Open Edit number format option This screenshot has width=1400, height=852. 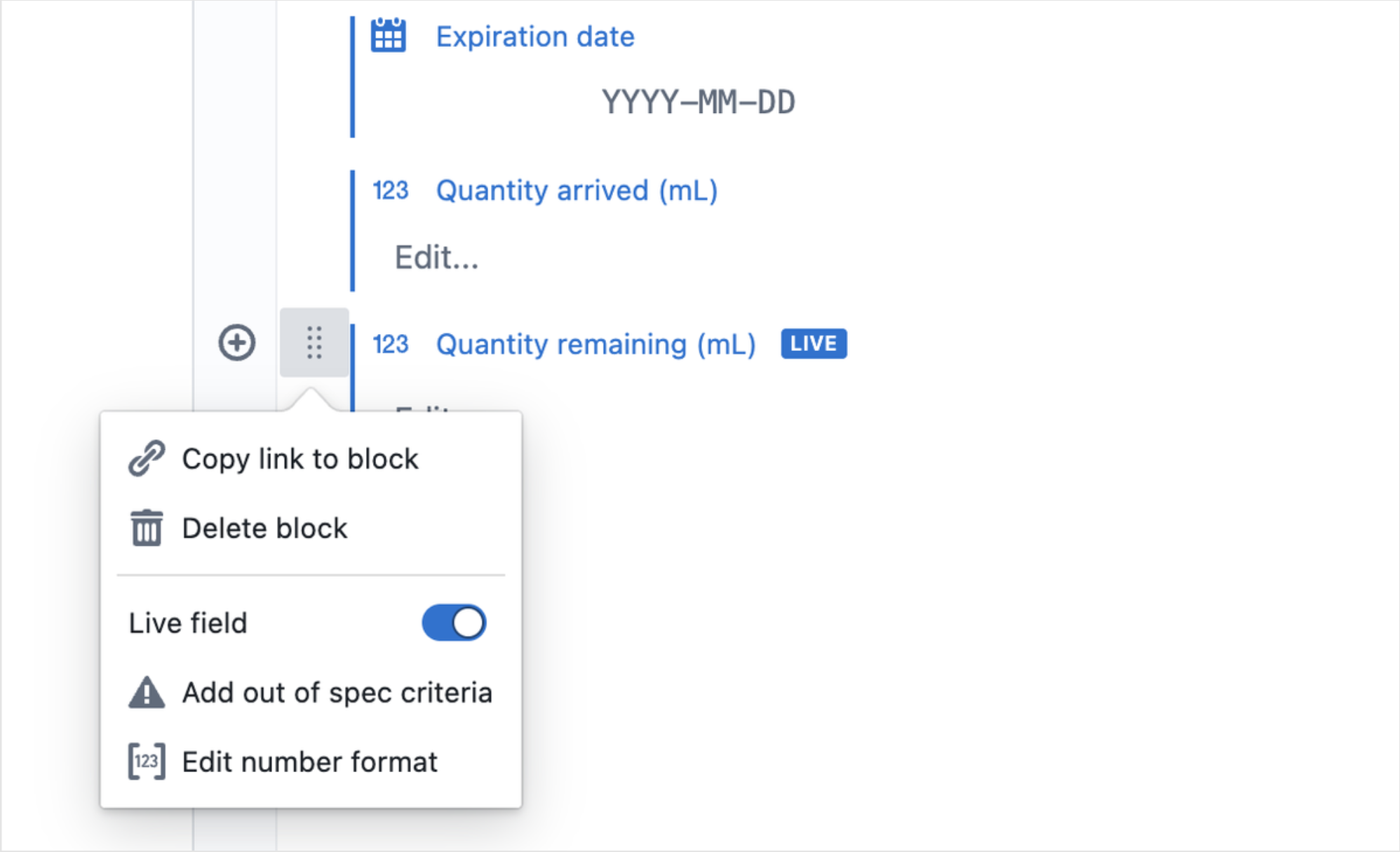(309, 761)
